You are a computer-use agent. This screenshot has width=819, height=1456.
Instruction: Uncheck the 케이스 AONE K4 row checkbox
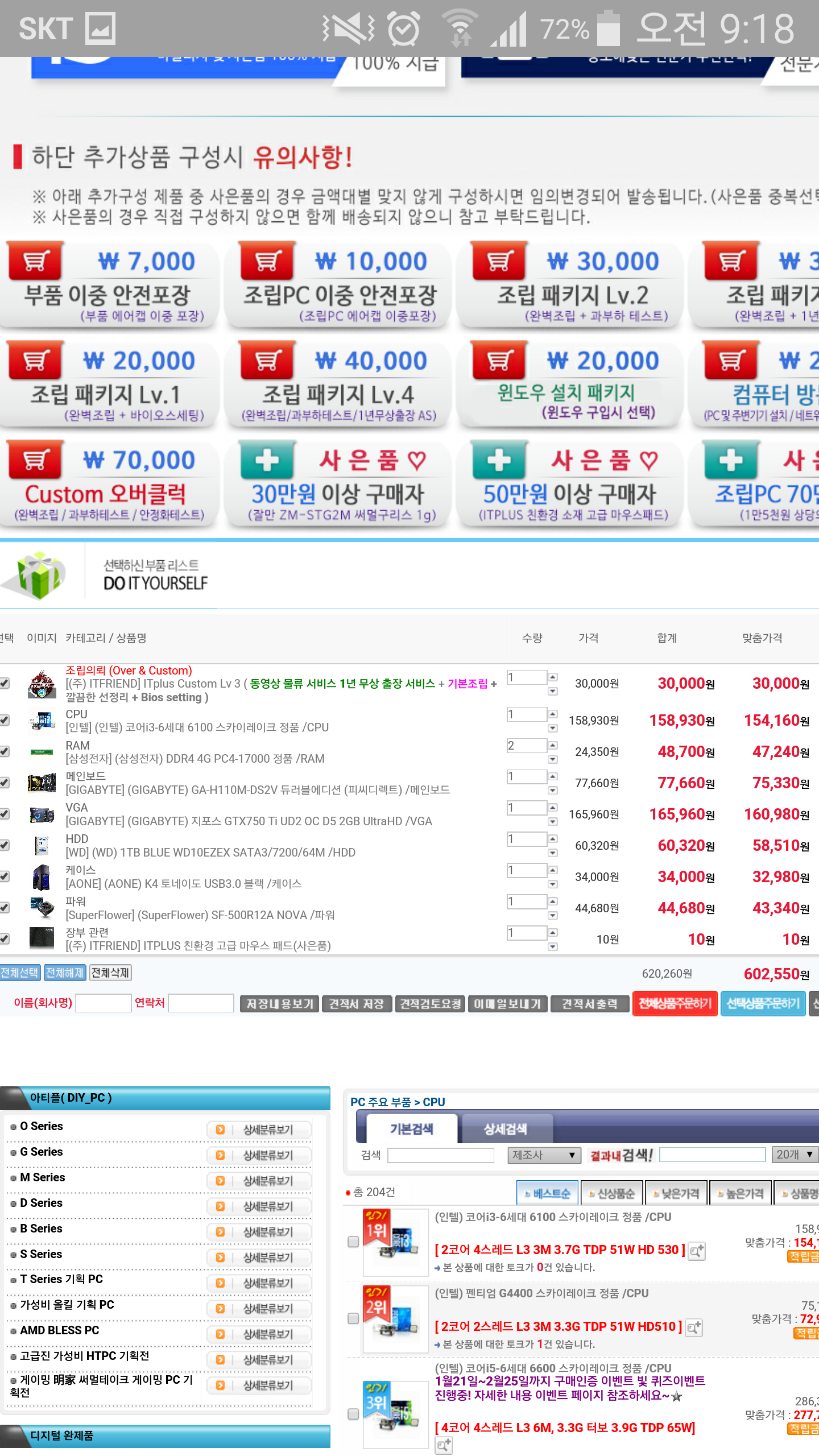click(x=5, y=877)
